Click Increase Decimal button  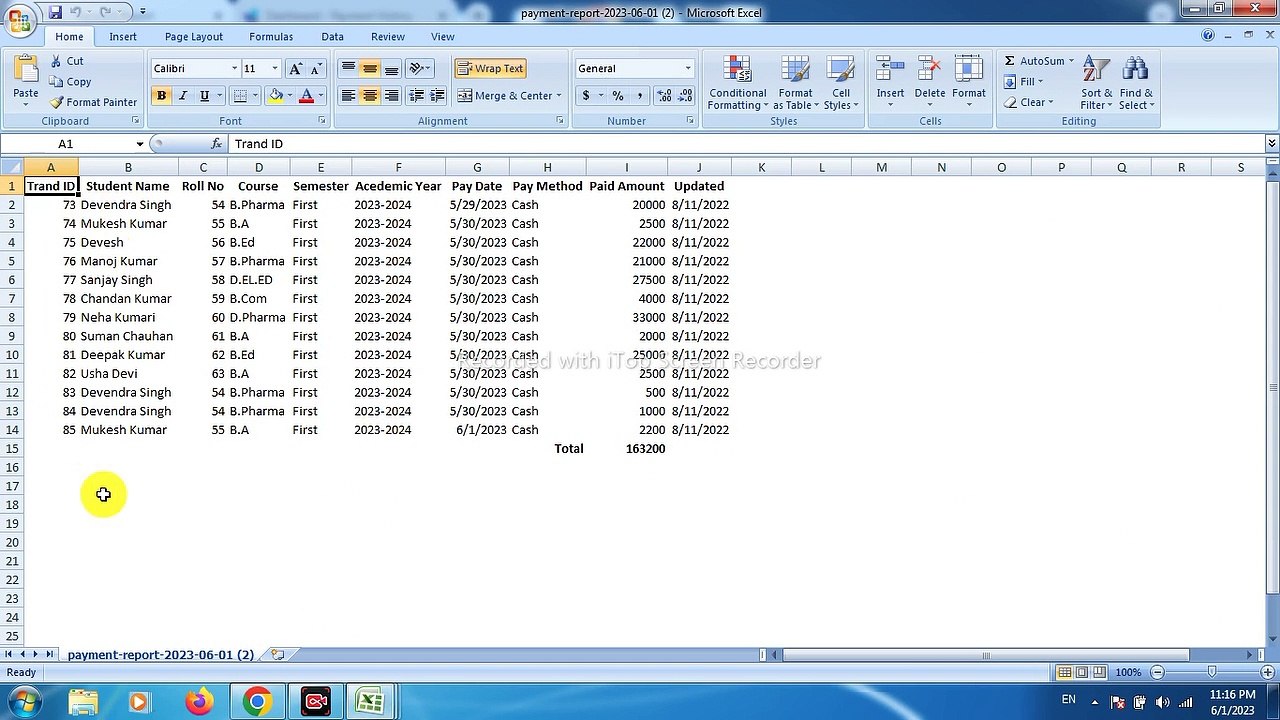pyautogui.click(x=664, y=96)
